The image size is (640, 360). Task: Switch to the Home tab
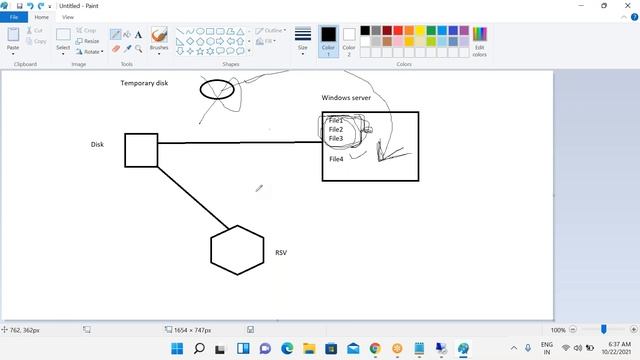tap(42, 17)
